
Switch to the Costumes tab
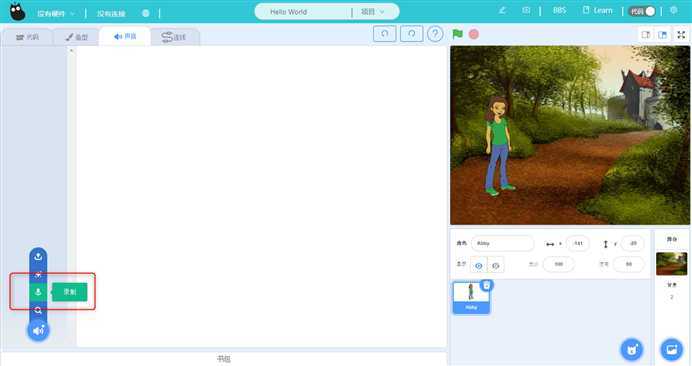coord(77,37)
